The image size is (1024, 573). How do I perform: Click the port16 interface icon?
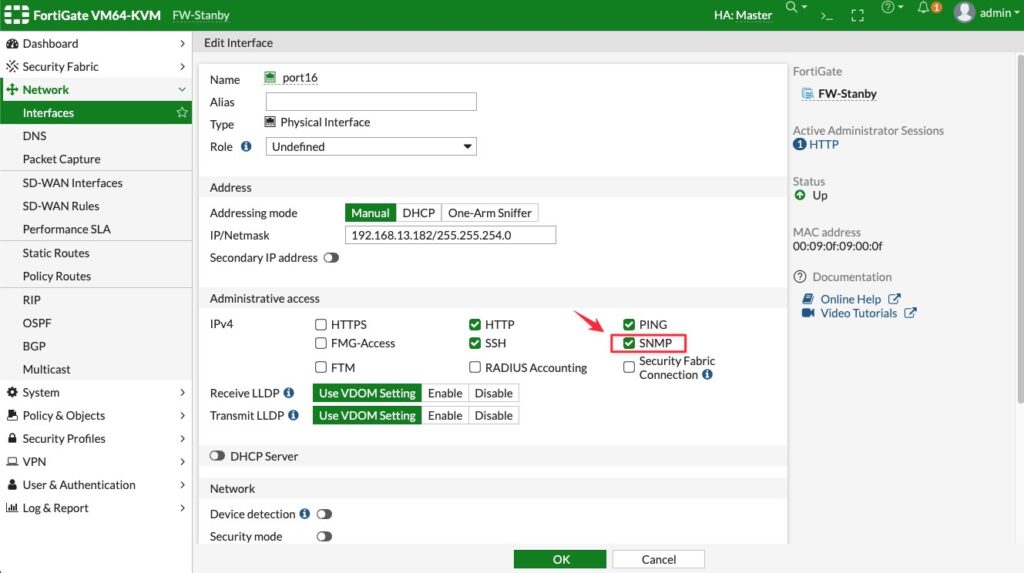(270, 77)
